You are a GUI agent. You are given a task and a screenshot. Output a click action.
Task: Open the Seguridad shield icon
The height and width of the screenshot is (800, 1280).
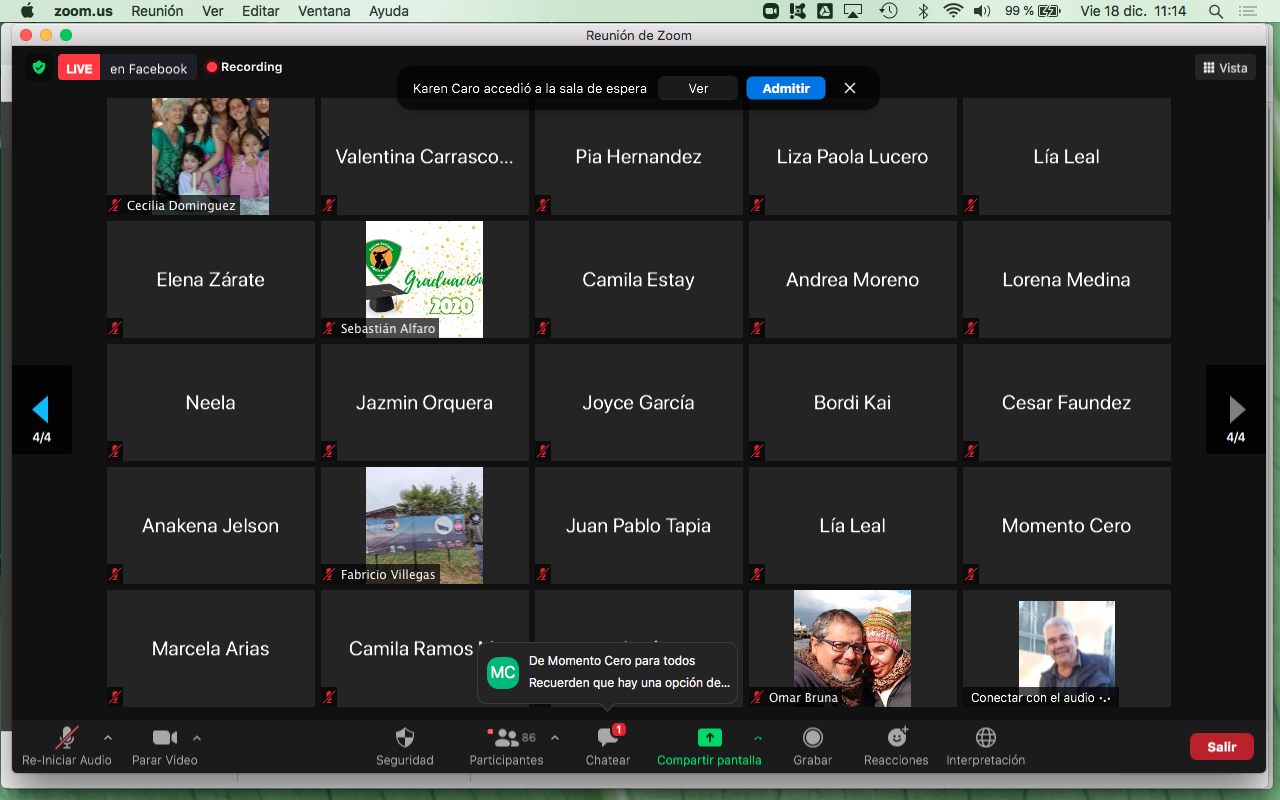(405, 739)
